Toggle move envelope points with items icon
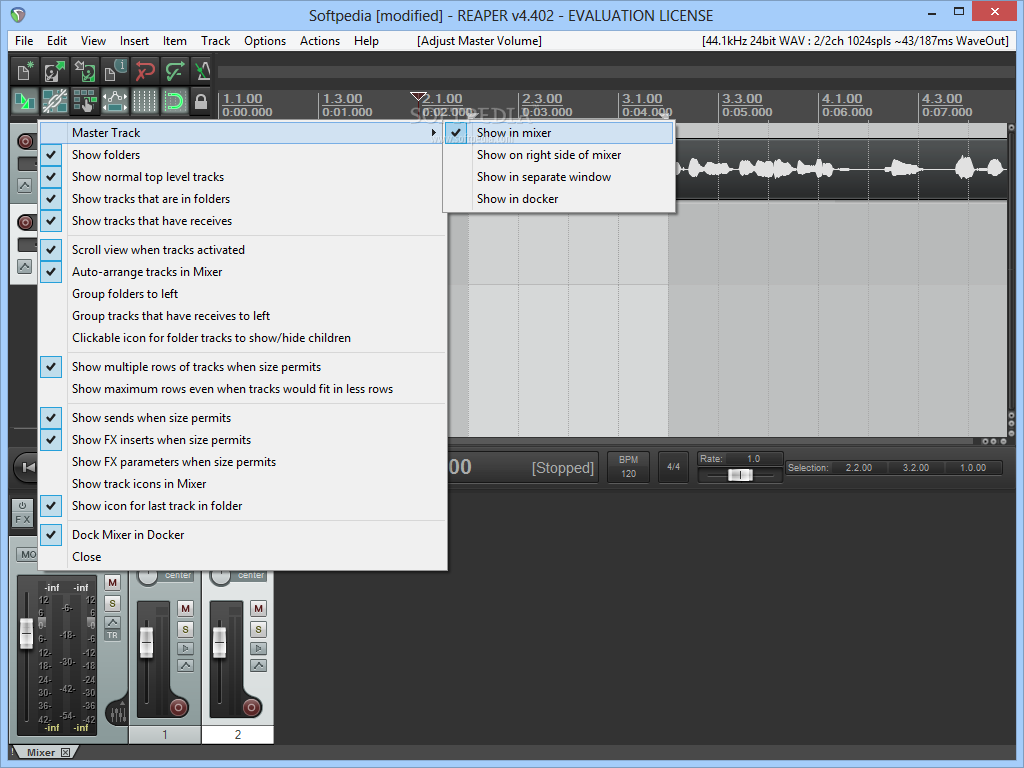The height and width of the screenshot is (768, 1024). 115,101
